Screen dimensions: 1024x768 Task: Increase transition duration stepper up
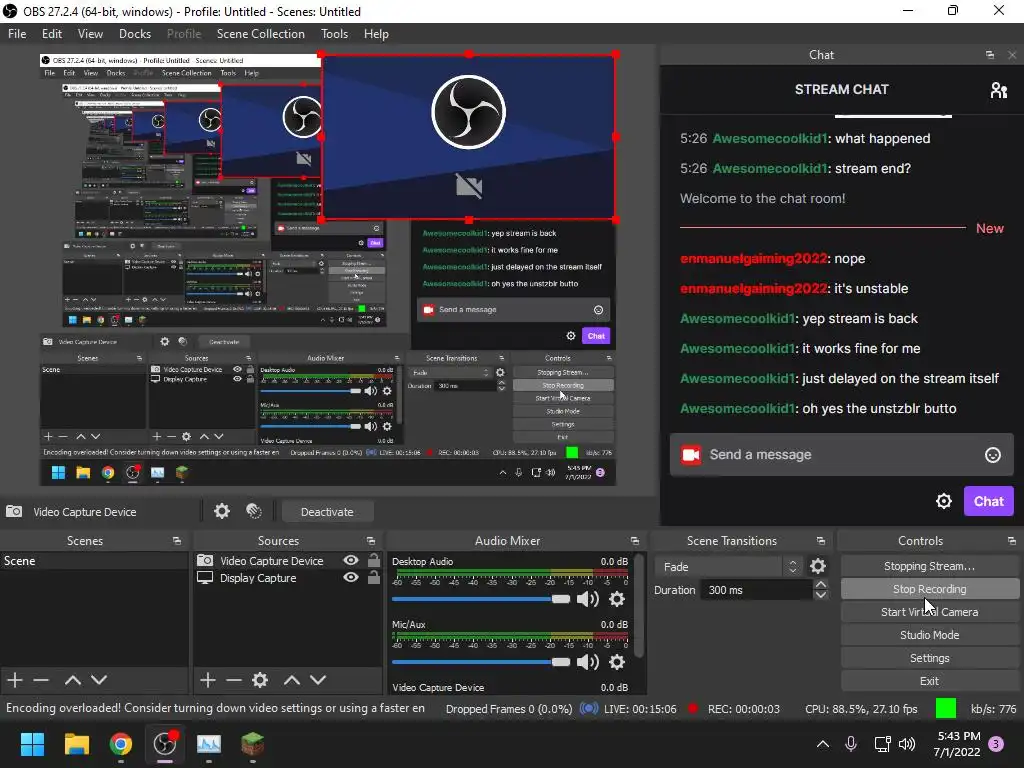[x=821, y=584]
